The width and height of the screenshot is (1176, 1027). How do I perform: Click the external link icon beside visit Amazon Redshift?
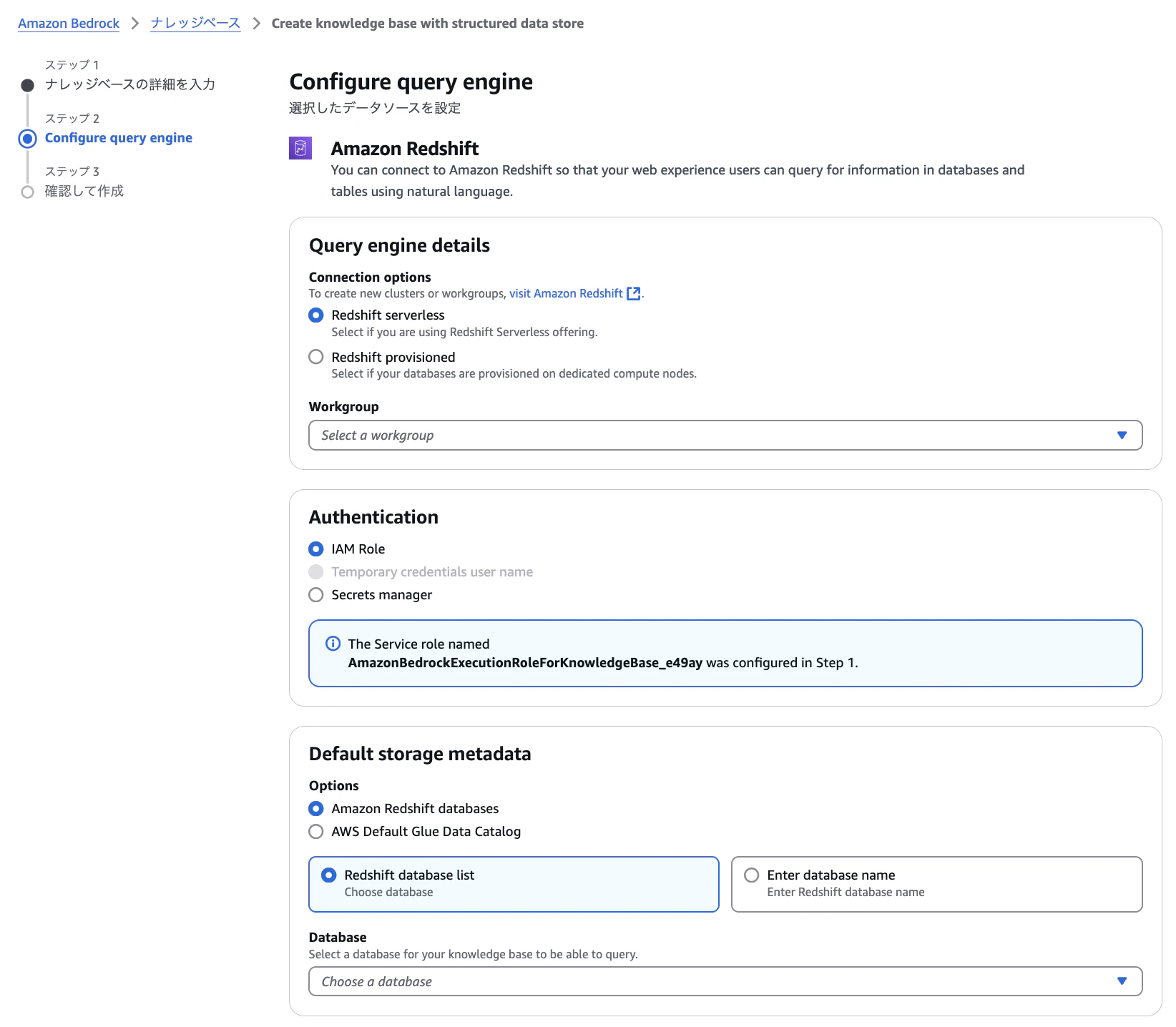(x=633, y=293)
